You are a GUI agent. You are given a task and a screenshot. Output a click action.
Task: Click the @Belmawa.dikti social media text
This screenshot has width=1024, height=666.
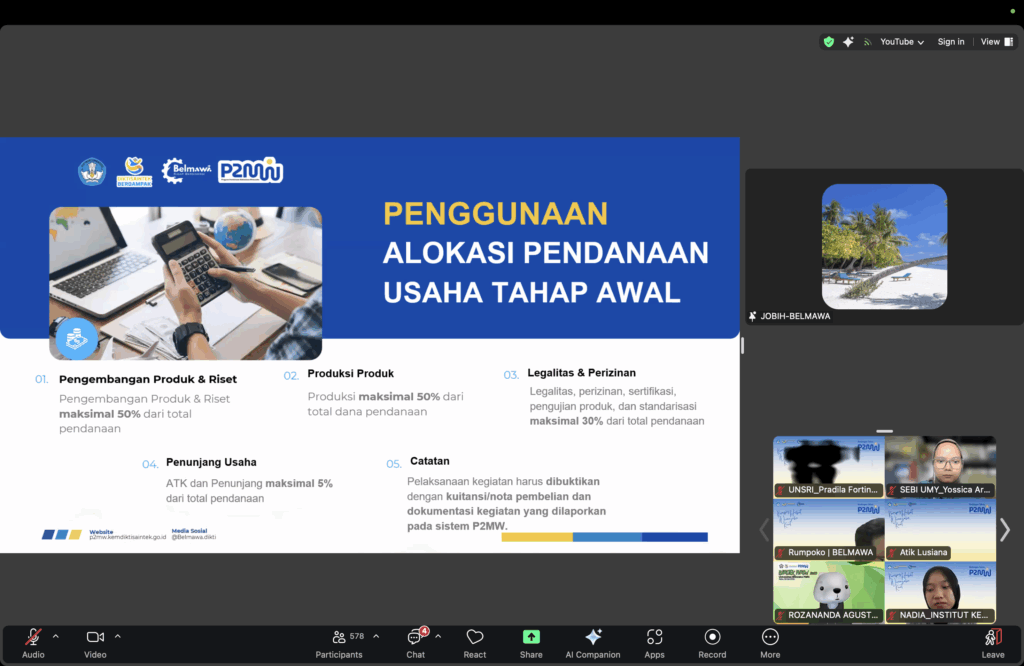click(x=193, y=537)
